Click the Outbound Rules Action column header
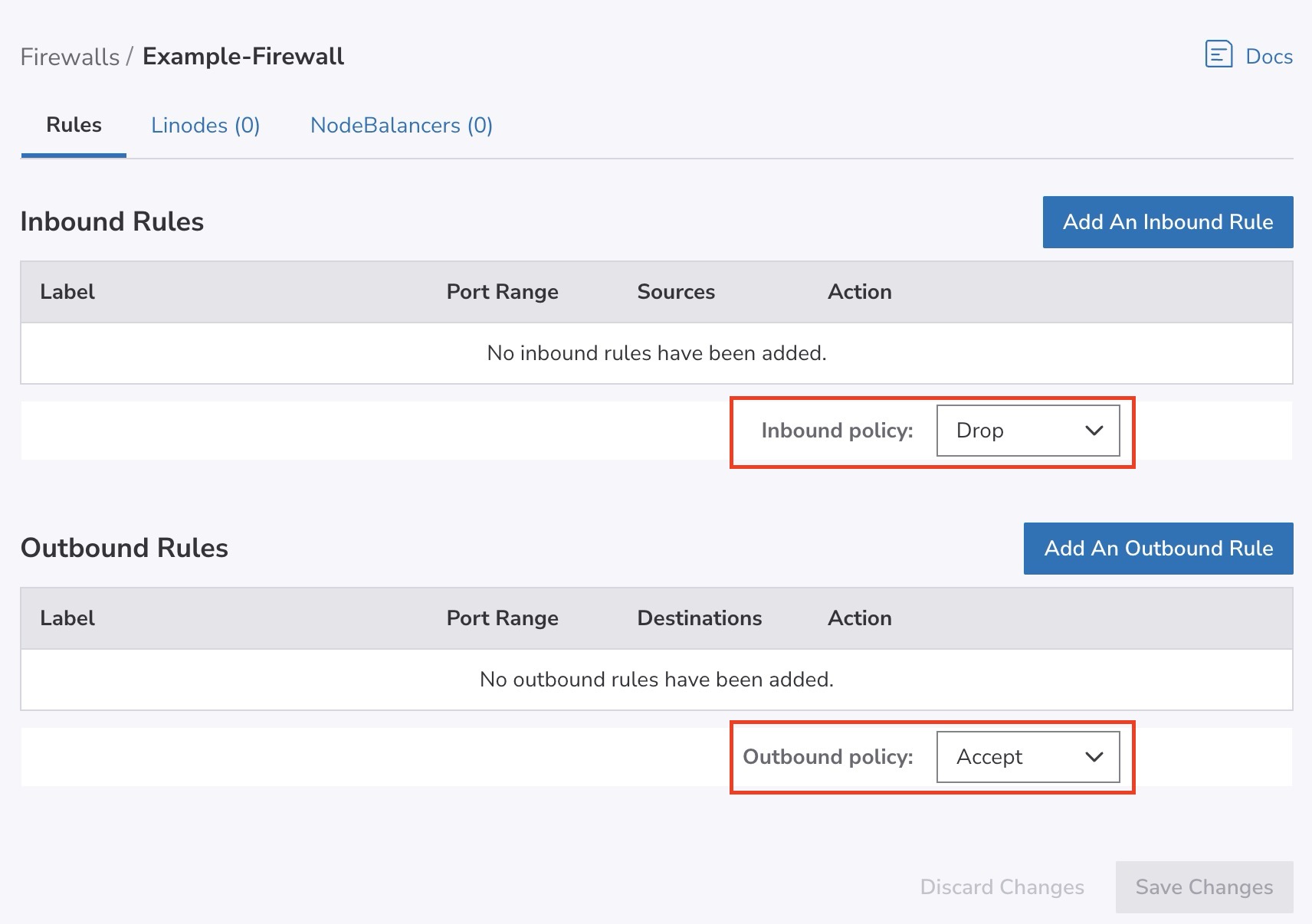Image resolution: width=1312 pixels, height=924 pixels. tap(859, 618)
